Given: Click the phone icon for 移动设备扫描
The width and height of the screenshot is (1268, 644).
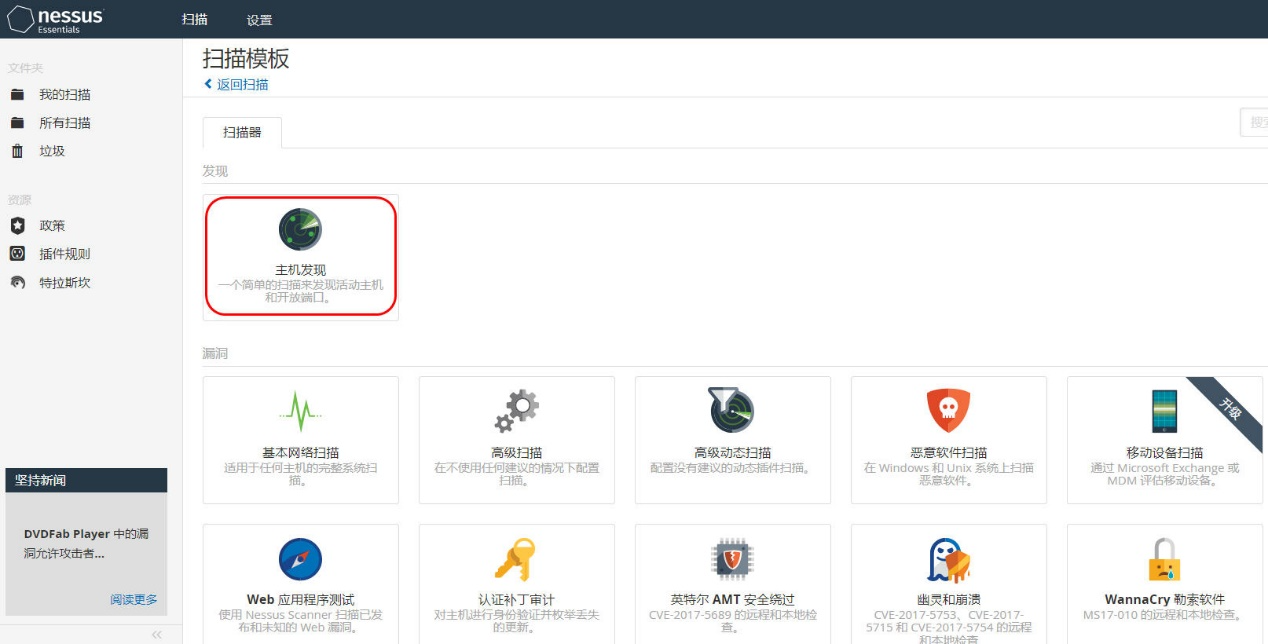Looking at the screenshot, I should [x=1165, y=411].
